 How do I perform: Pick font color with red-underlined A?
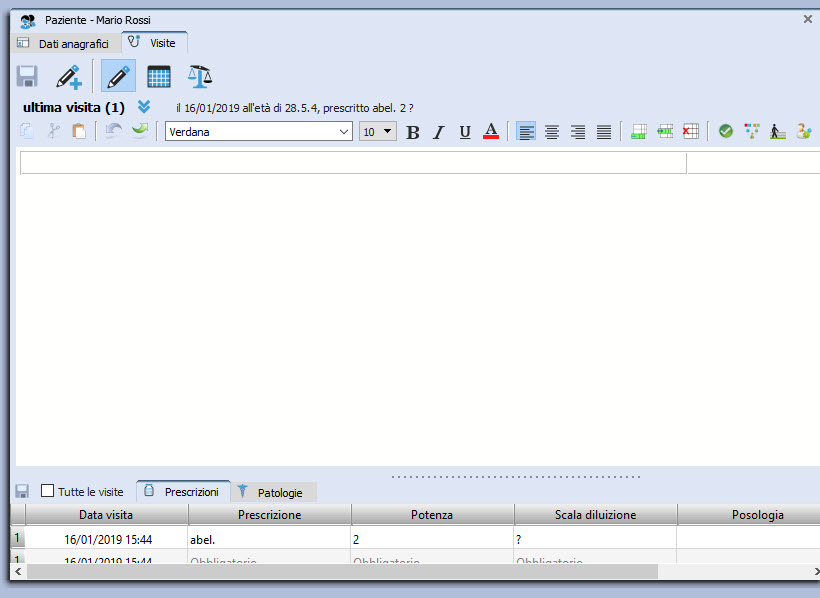coord(490,132)
